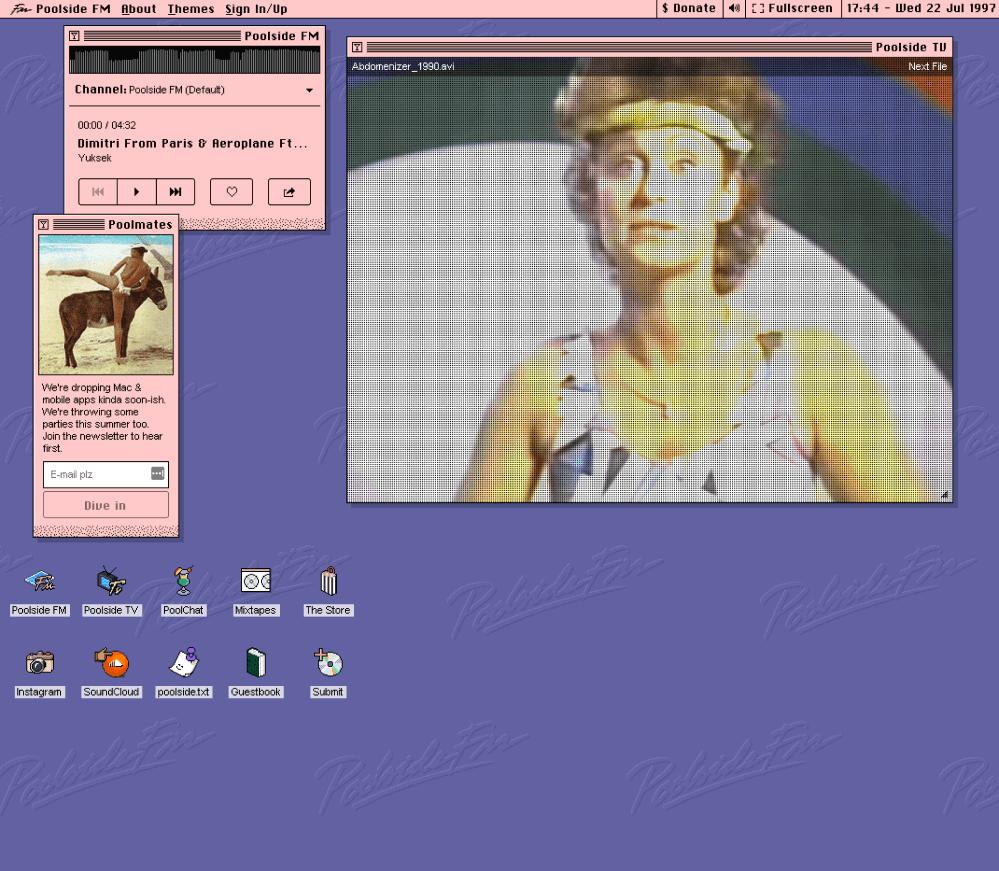Open the Guestbook book icon

click(255, 663)
